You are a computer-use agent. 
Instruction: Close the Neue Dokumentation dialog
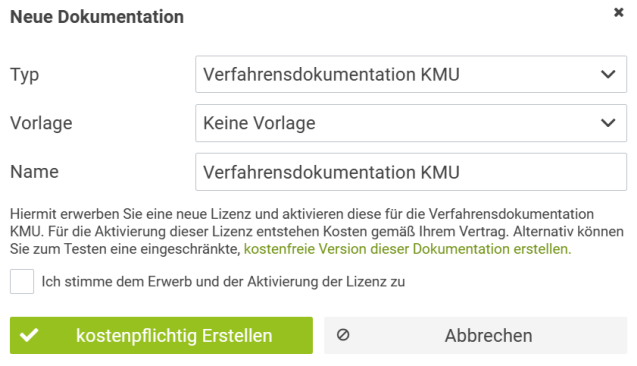coord(618,13)
